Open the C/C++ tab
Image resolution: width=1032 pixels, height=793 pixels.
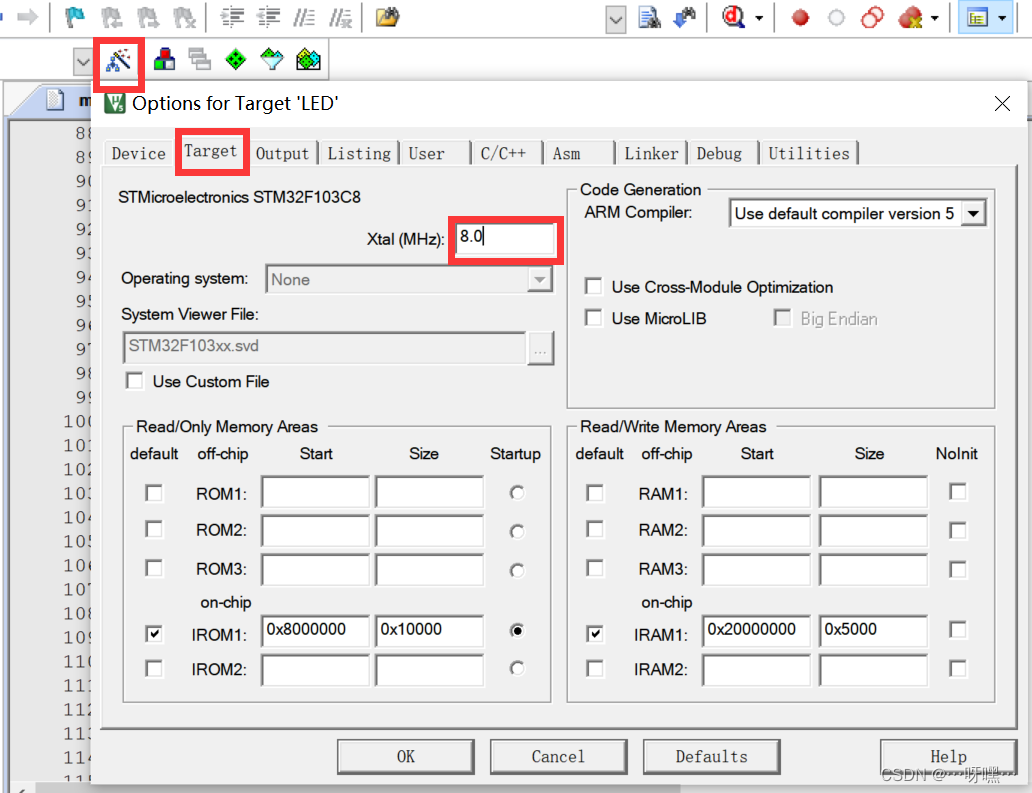click(x=503, y=153)
